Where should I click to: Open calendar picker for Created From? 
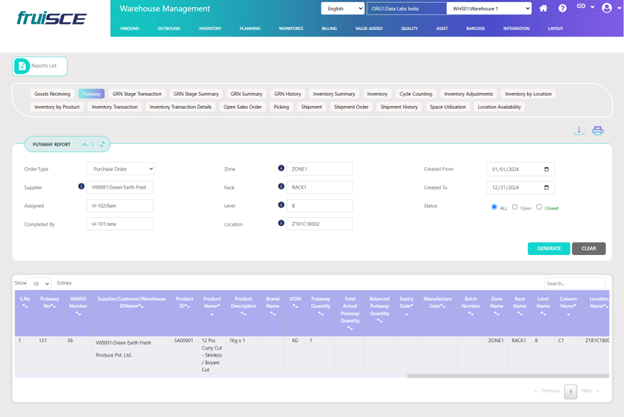[x=546, y=169]
